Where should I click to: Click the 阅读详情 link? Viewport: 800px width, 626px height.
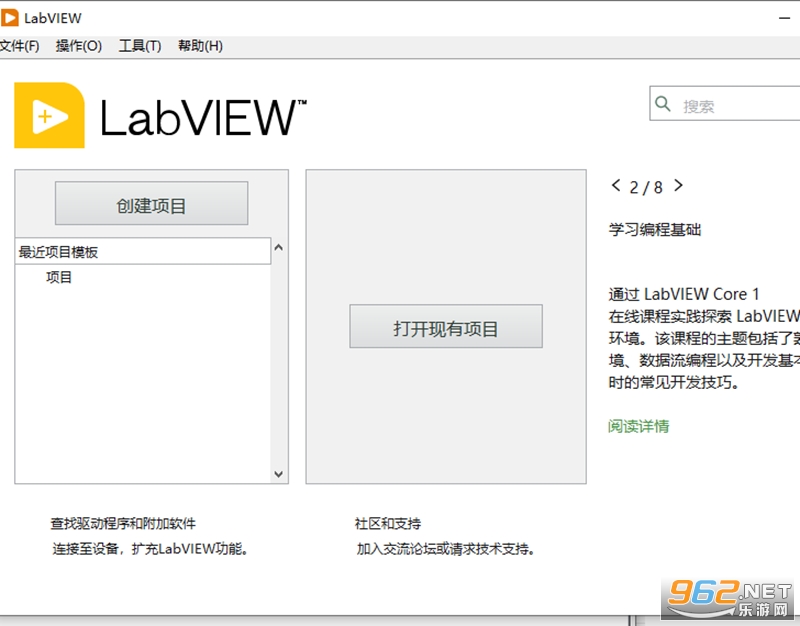point(638,426)
